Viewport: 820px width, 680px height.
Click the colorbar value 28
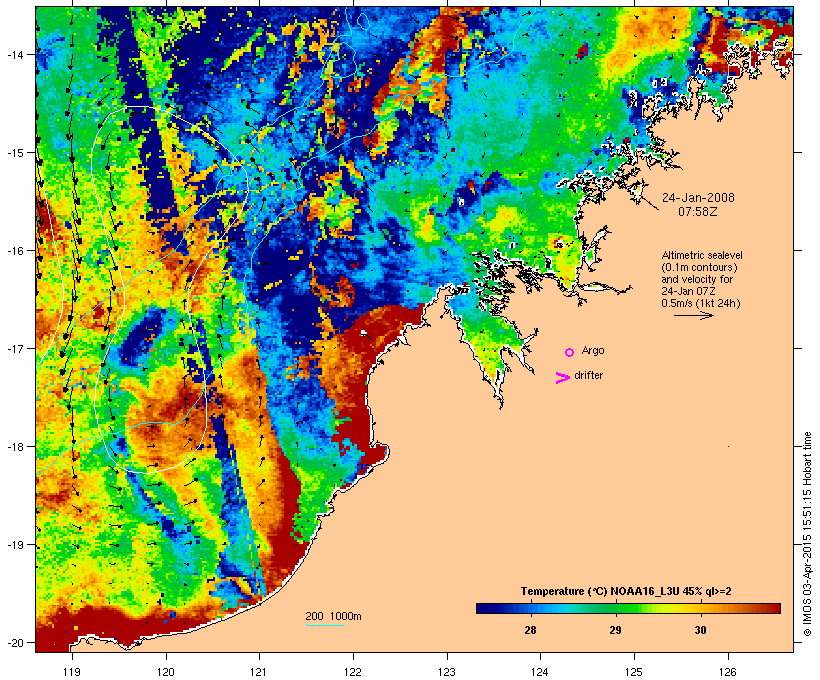[x=530, y=630]
